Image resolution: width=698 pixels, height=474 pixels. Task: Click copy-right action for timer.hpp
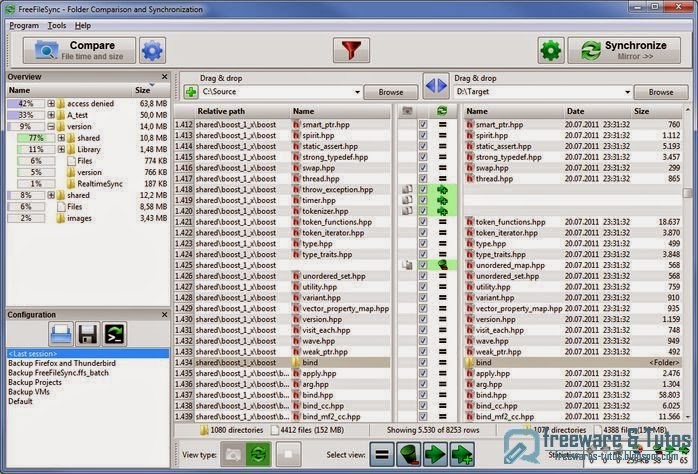click(442, 200)
